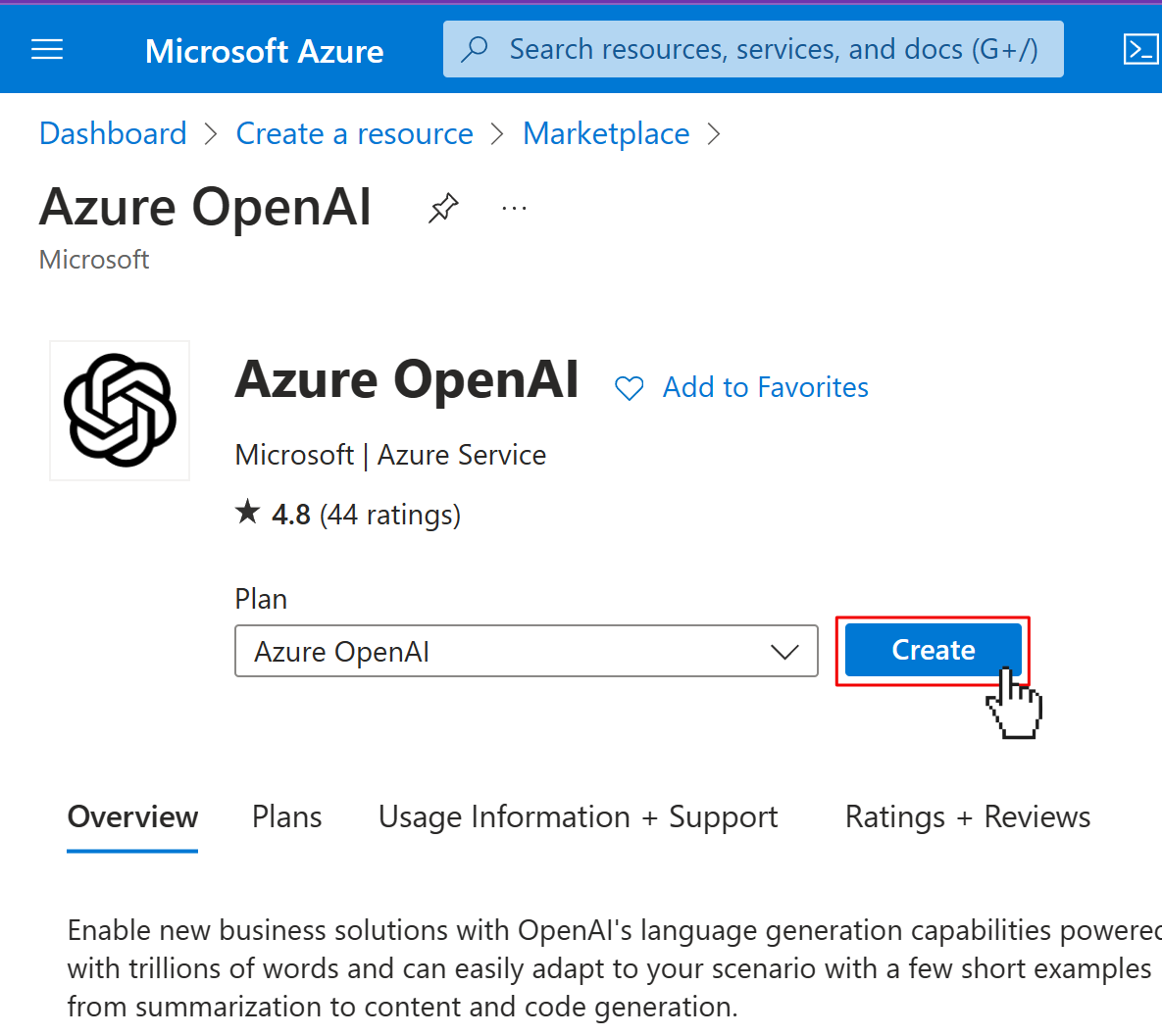
Task: Open Create a resource breadcrumb
Action: click(x=354, y=134)
